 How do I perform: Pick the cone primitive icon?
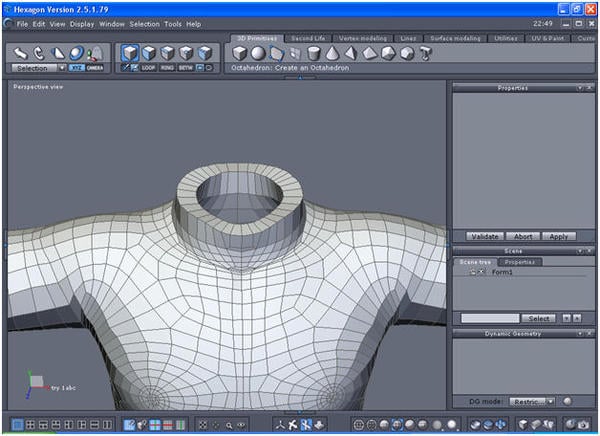[333, 53]
